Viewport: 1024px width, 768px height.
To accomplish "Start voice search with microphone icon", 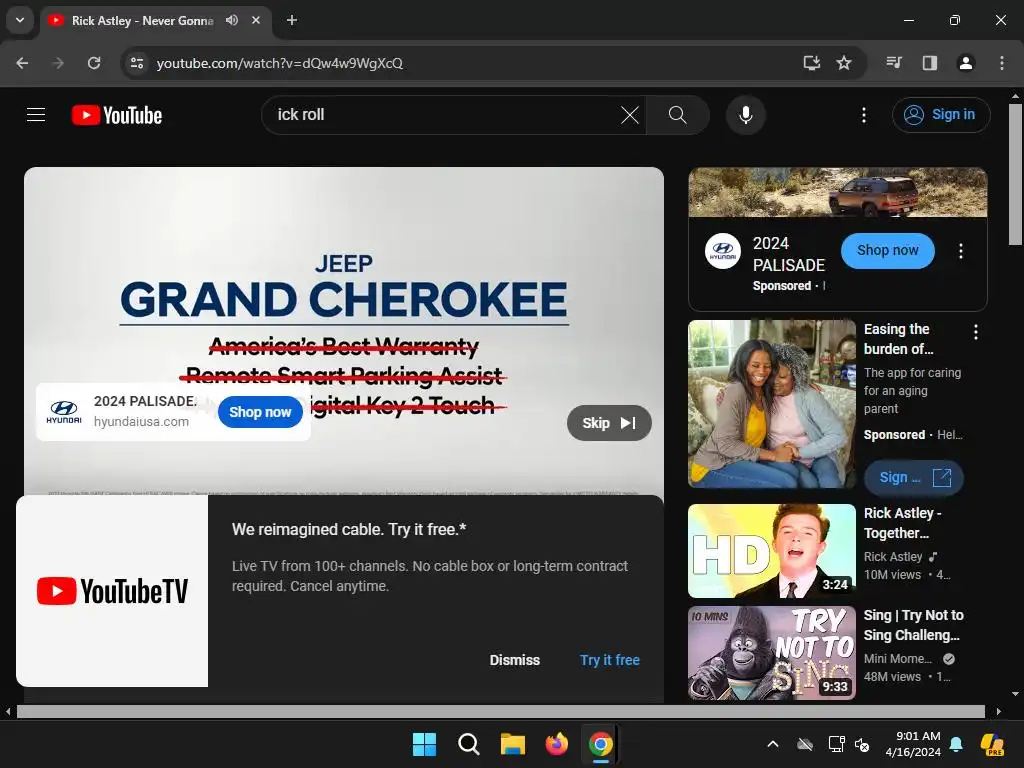I will pyautogui.click(x=745, y=115).
